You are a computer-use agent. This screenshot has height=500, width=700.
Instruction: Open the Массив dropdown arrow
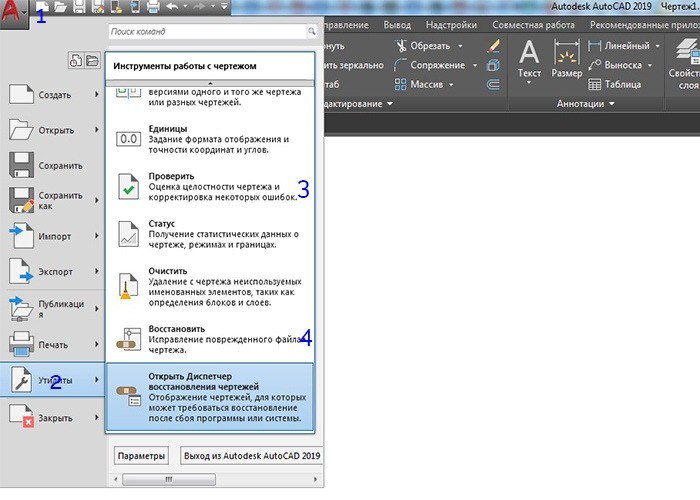(451, 84)
